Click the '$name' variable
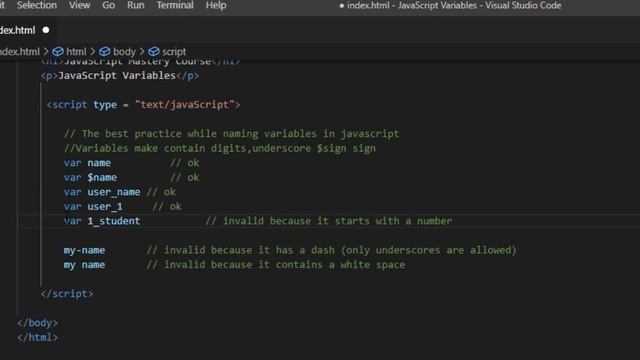 coord(102,178)
